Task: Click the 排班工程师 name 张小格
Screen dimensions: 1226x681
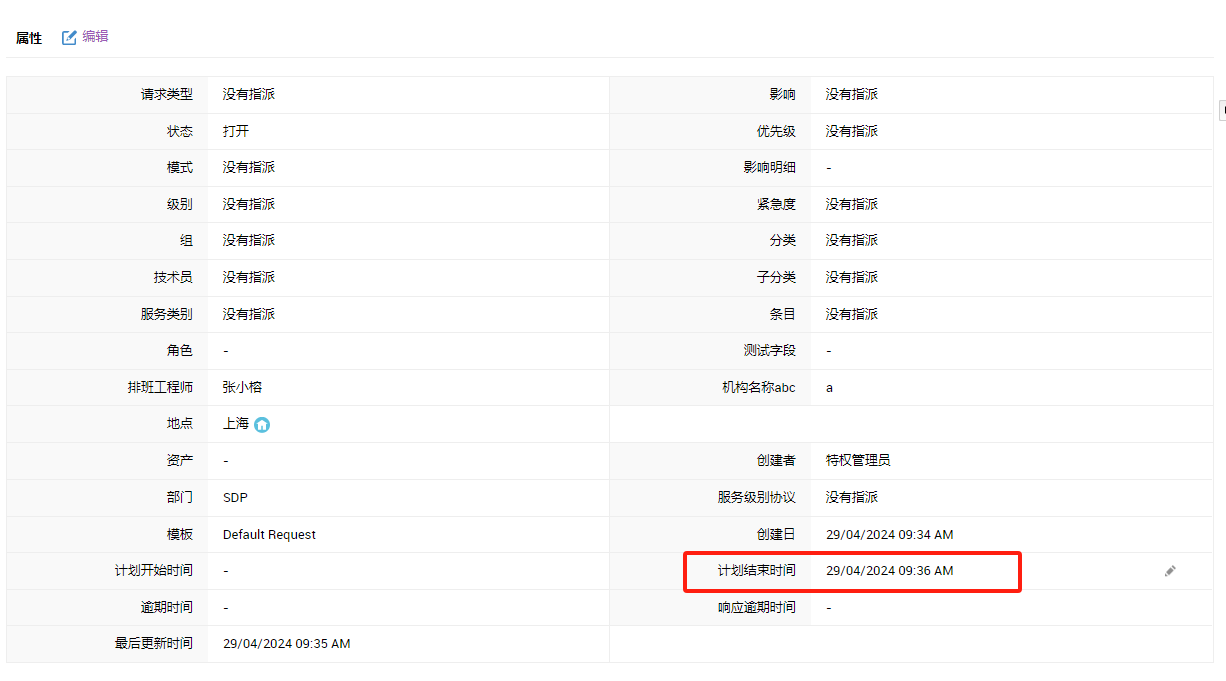Action: (x=242, y=387)
